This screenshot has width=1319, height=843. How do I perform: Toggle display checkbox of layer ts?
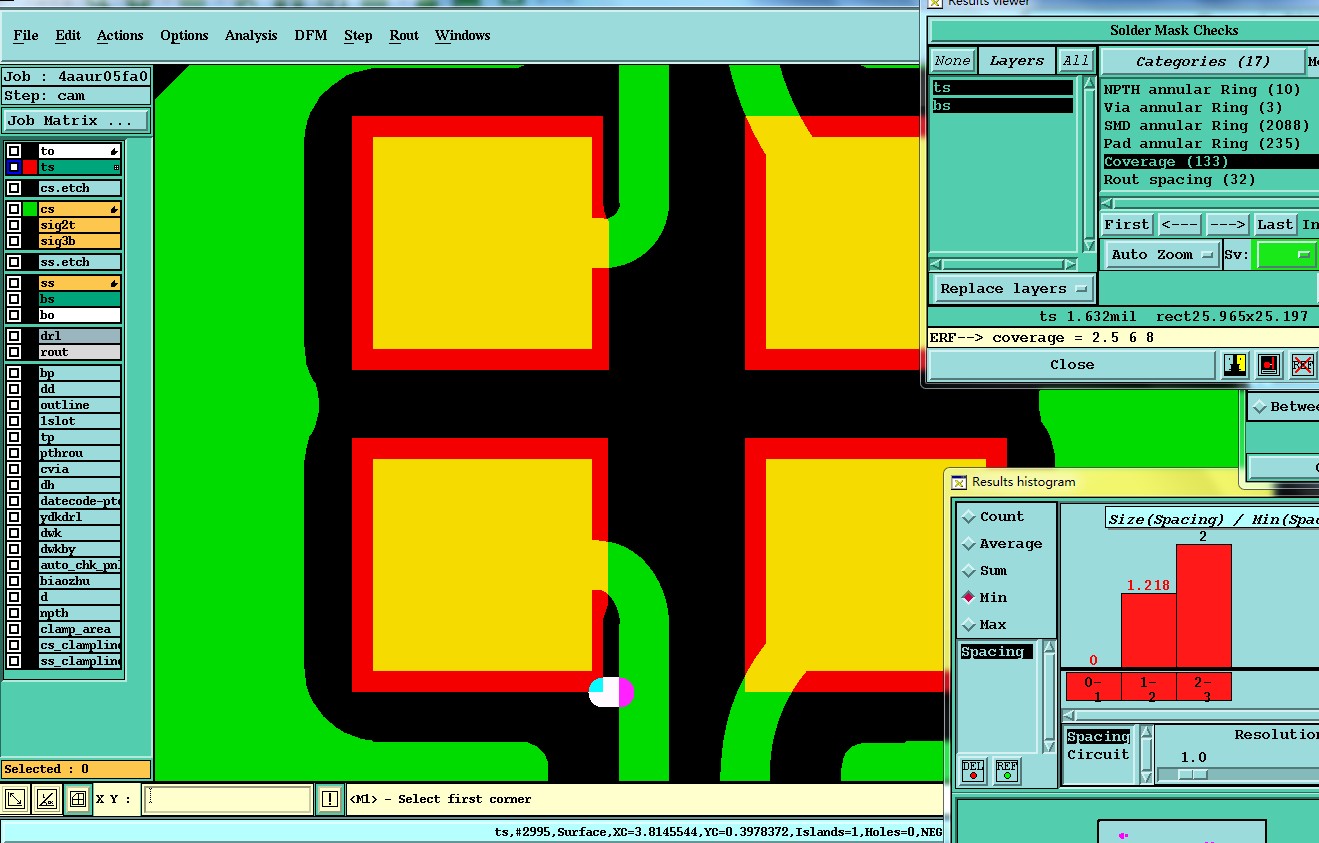click(x=14, y=167)
